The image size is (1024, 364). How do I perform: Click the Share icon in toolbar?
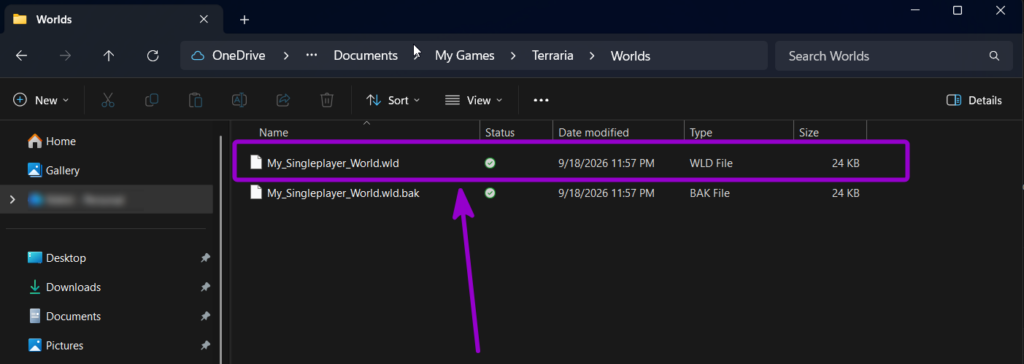point(283,100)
